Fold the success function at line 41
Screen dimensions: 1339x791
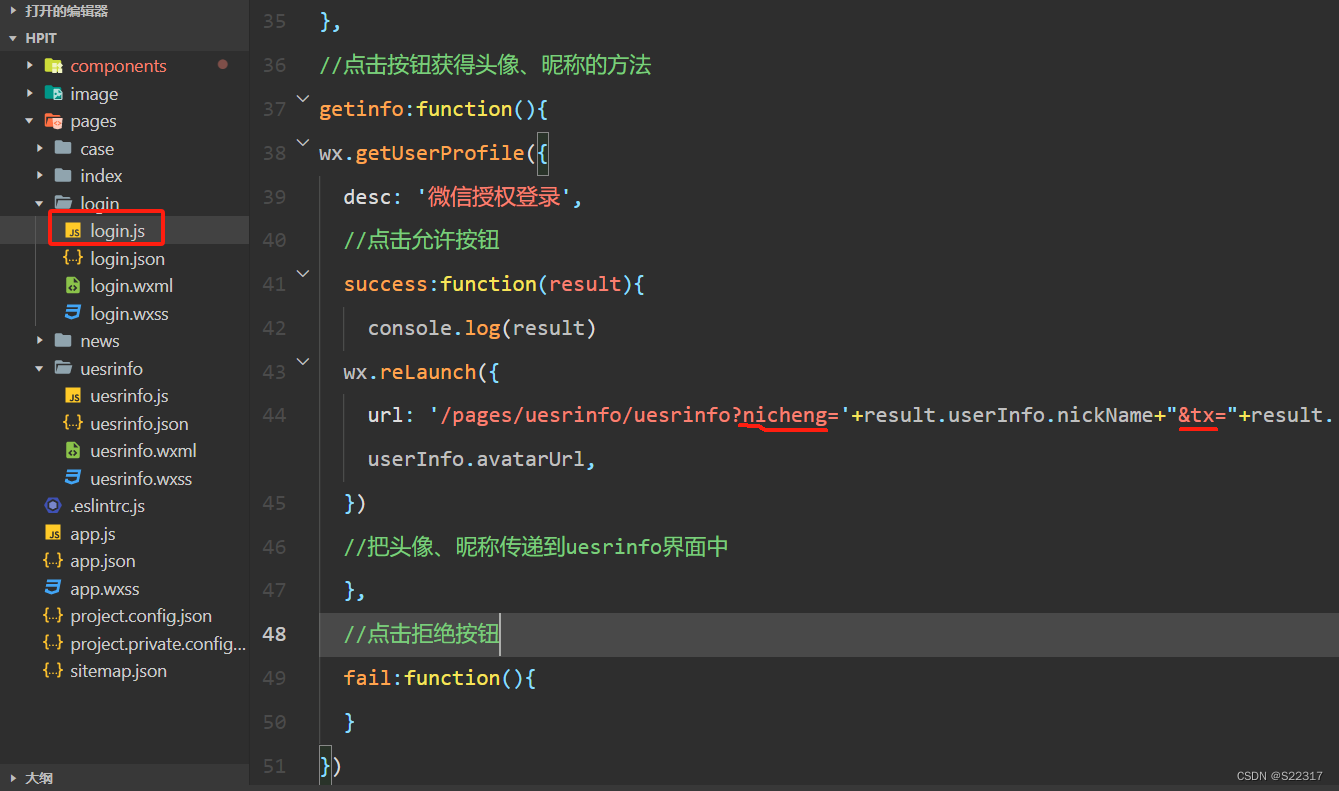click(x=303, y=273)
